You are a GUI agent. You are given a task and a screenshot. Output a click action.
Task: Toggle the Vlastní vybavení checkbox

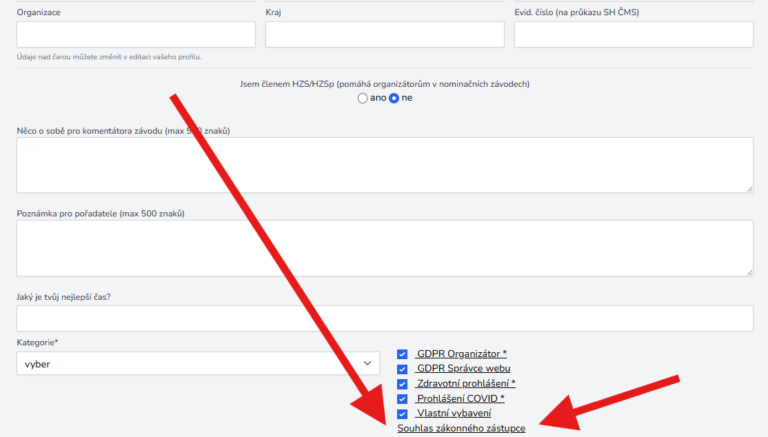click(402, 414)
